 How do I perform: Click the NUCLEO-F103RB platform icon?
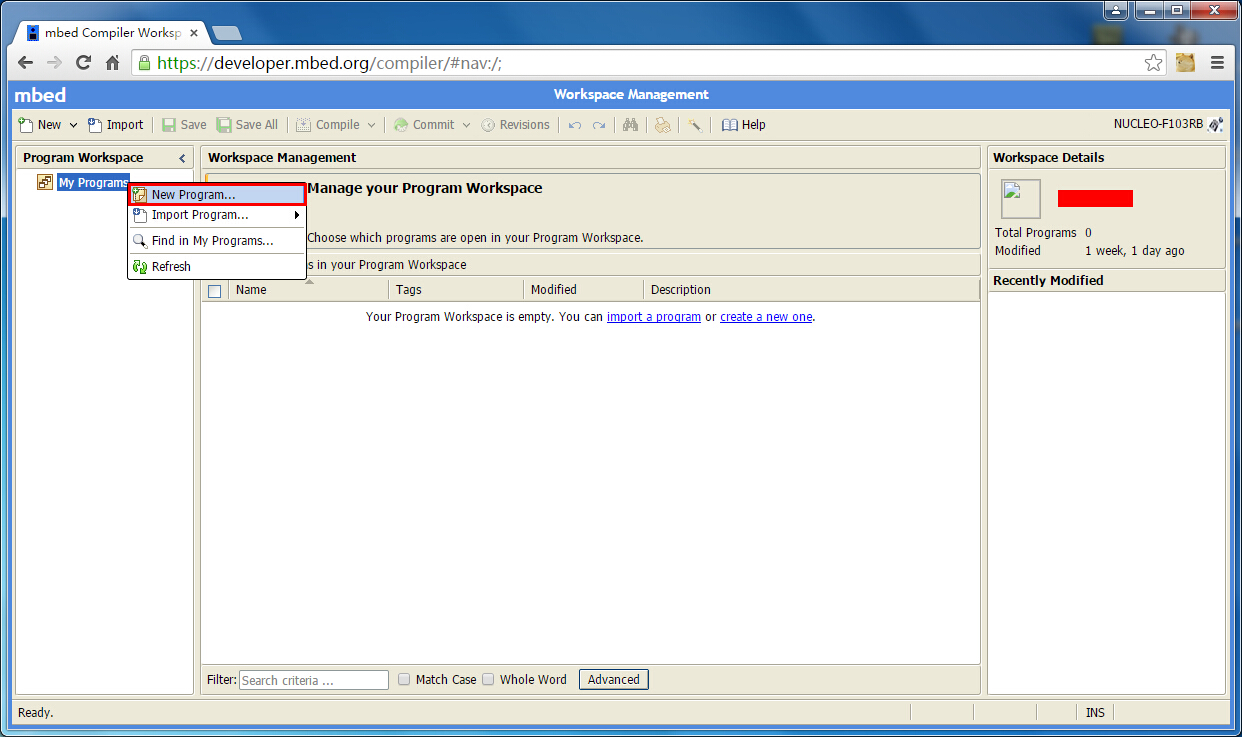coord(1215,125)
